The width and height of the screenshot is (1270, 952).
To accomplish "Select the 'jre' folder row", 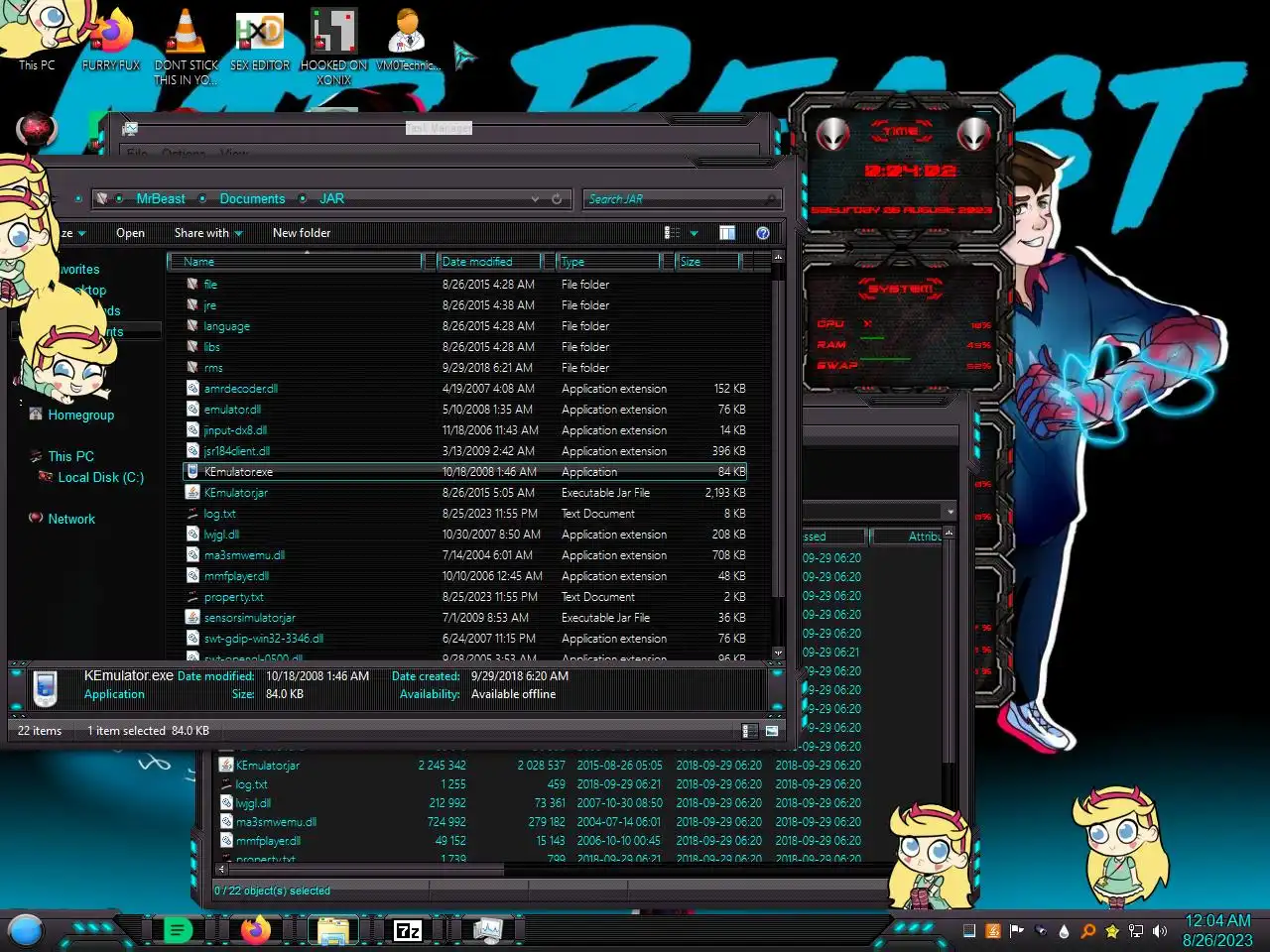I will tap(465, 305).
